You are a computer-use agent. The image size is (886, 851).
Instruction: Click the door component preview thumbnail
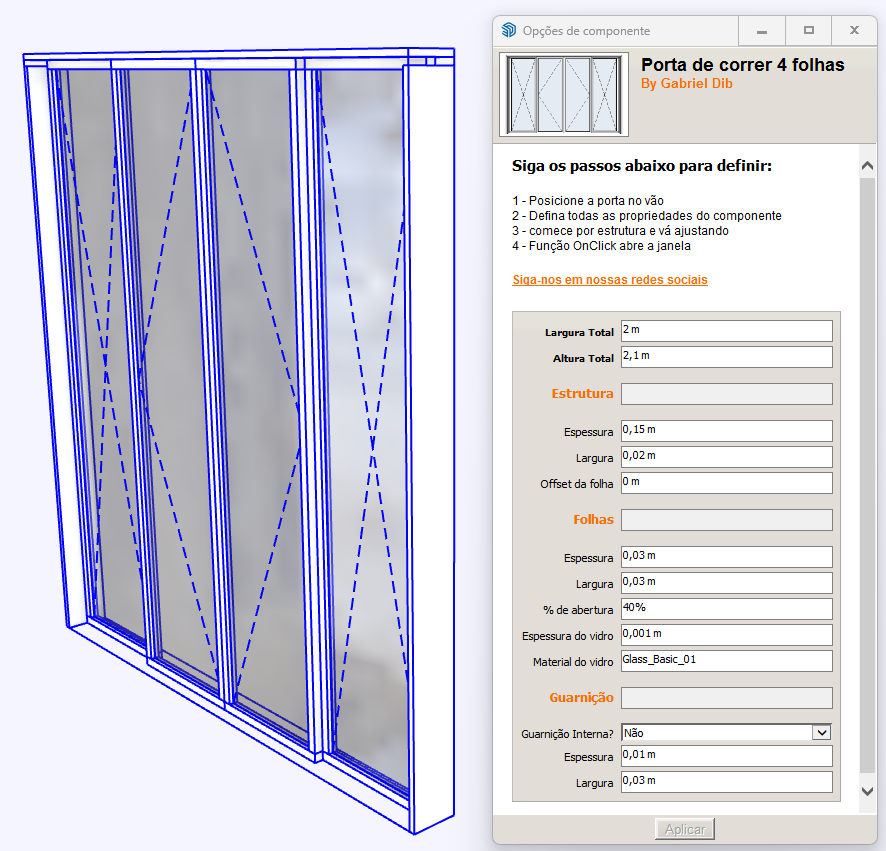click(x=564, y=95)
